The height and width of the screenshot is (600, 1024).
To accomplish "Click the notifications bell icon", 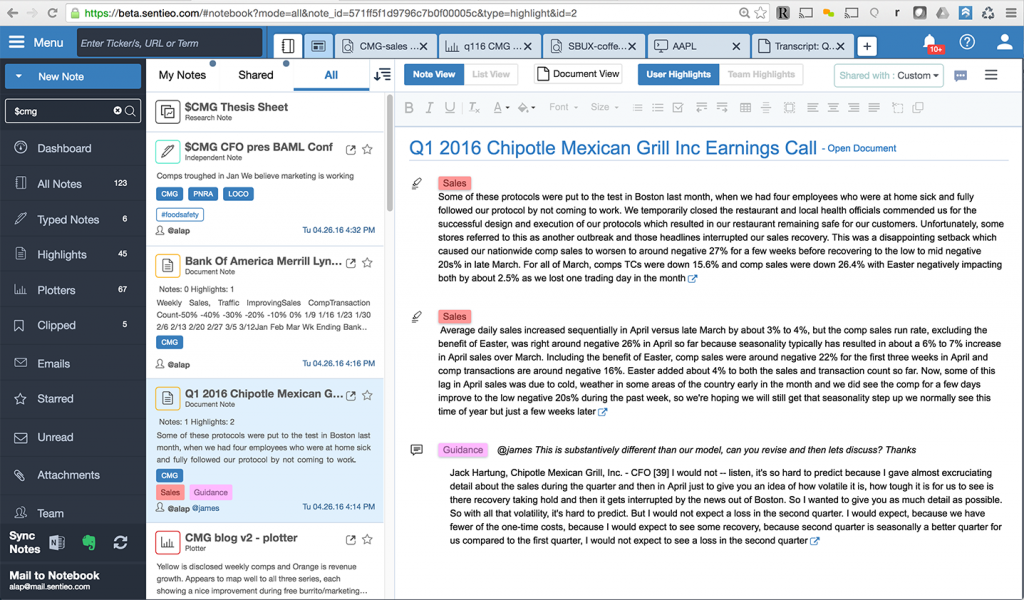I will [929, 42].
